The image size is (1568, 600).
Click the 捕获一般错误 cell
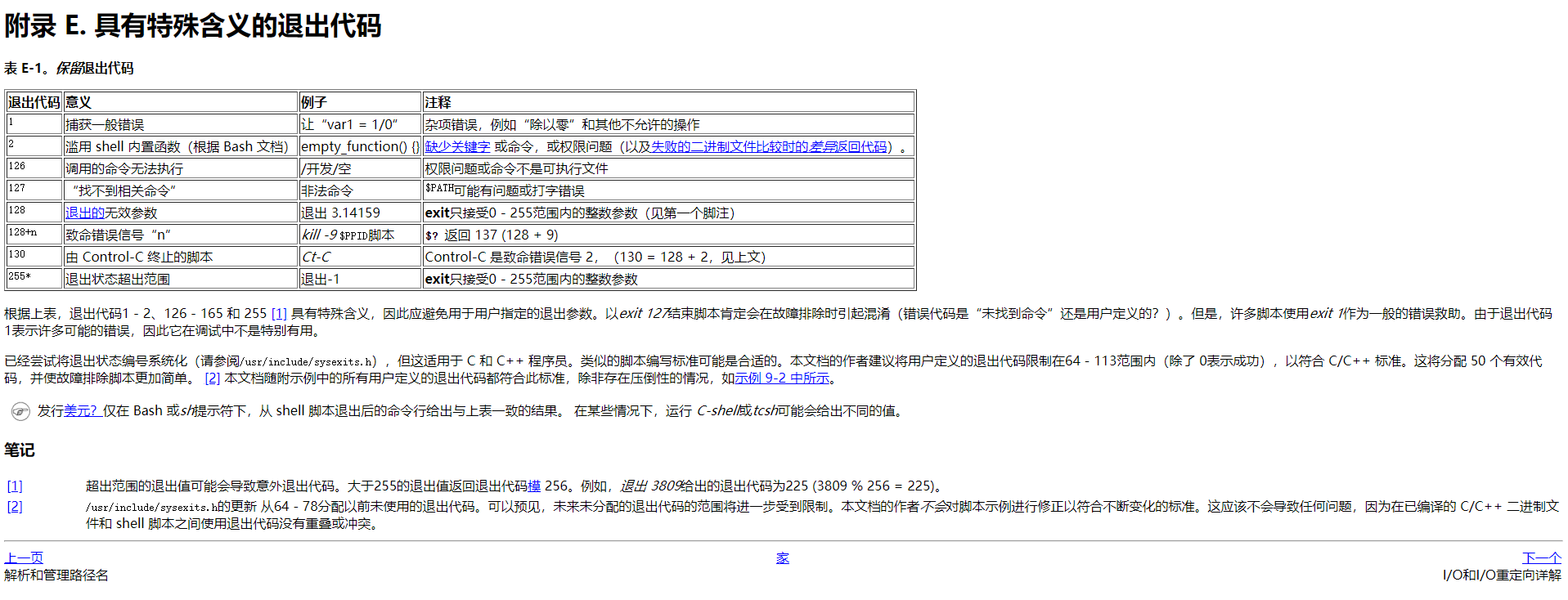coord(181,124)
